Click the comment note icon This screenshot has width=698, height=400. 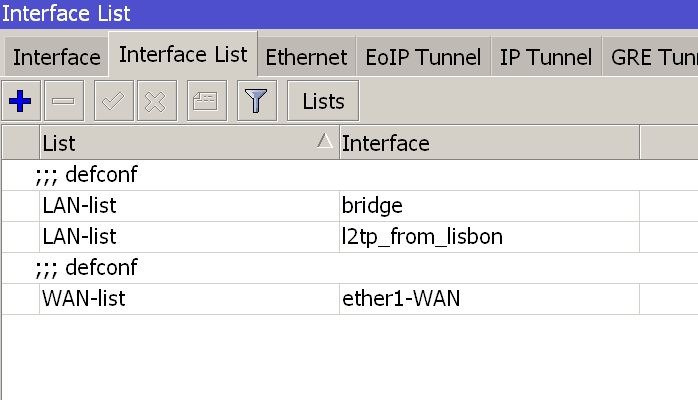click(x=207, y=101)
